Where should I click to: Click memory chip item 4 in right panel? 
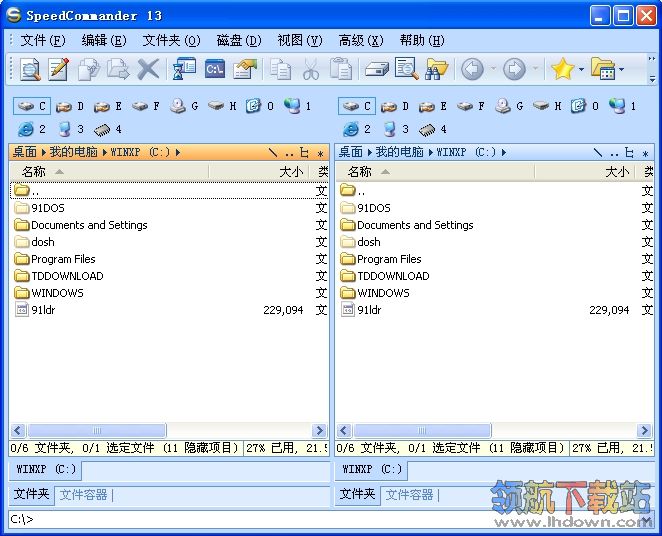pos(433,129)
